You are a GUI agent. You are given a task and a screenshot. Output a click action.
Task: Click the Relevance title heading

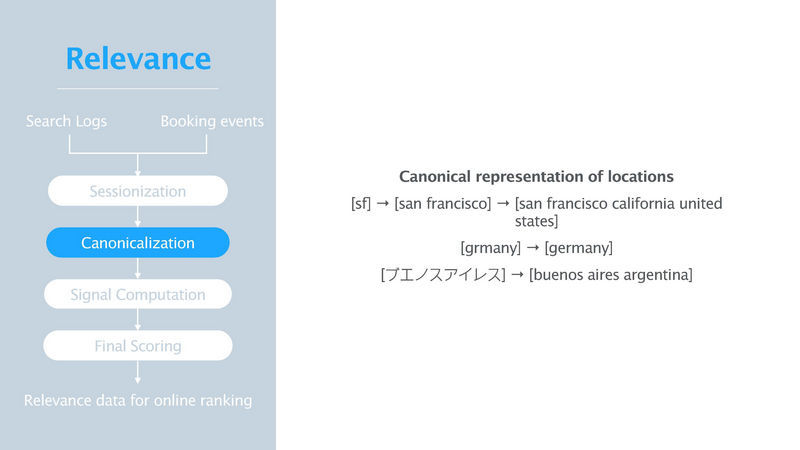coord(138,58)
